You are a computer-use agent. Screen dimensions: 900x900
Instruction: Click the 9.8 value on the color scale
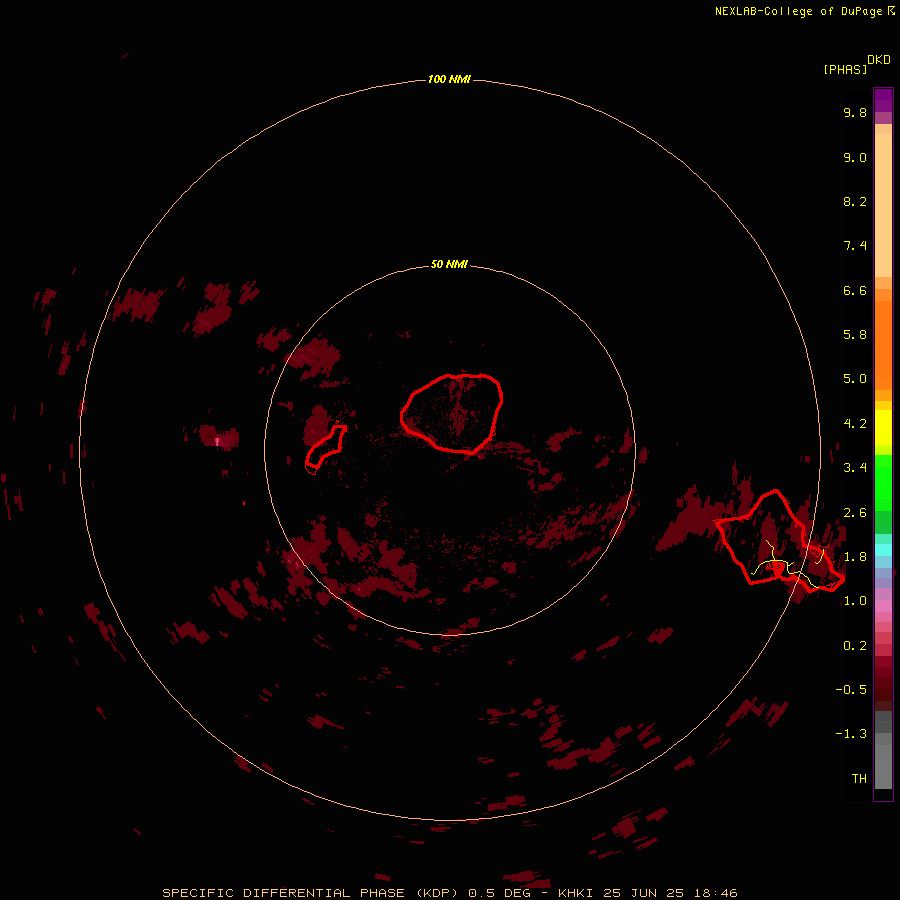point(855,112)
